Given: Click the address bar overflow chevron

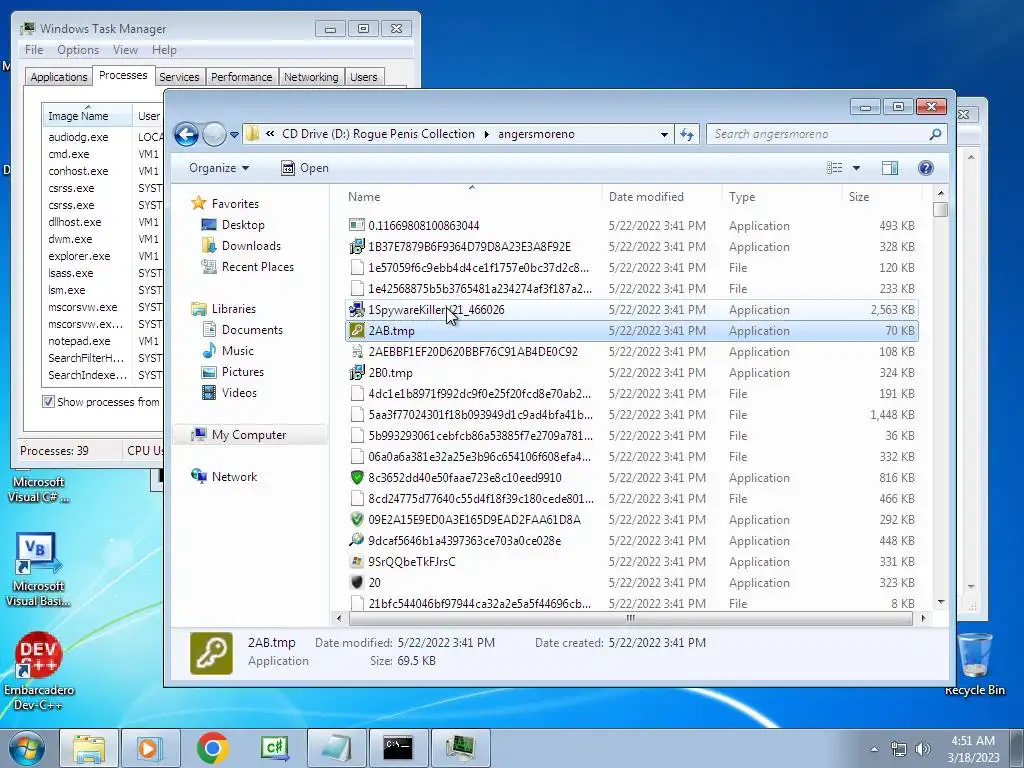Looking at the screenshot, I should [x=270, y=135].
